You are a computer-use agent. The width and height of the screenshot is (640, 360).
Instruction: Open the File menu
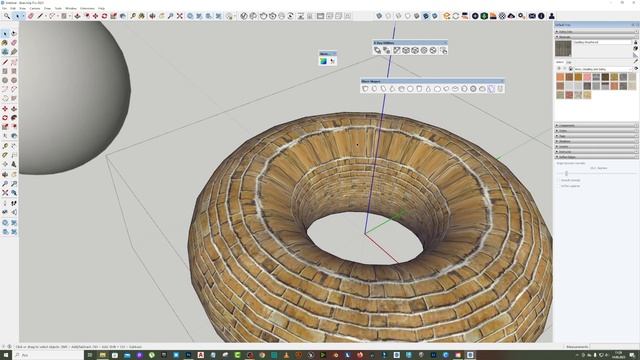[x=4, y=8]
